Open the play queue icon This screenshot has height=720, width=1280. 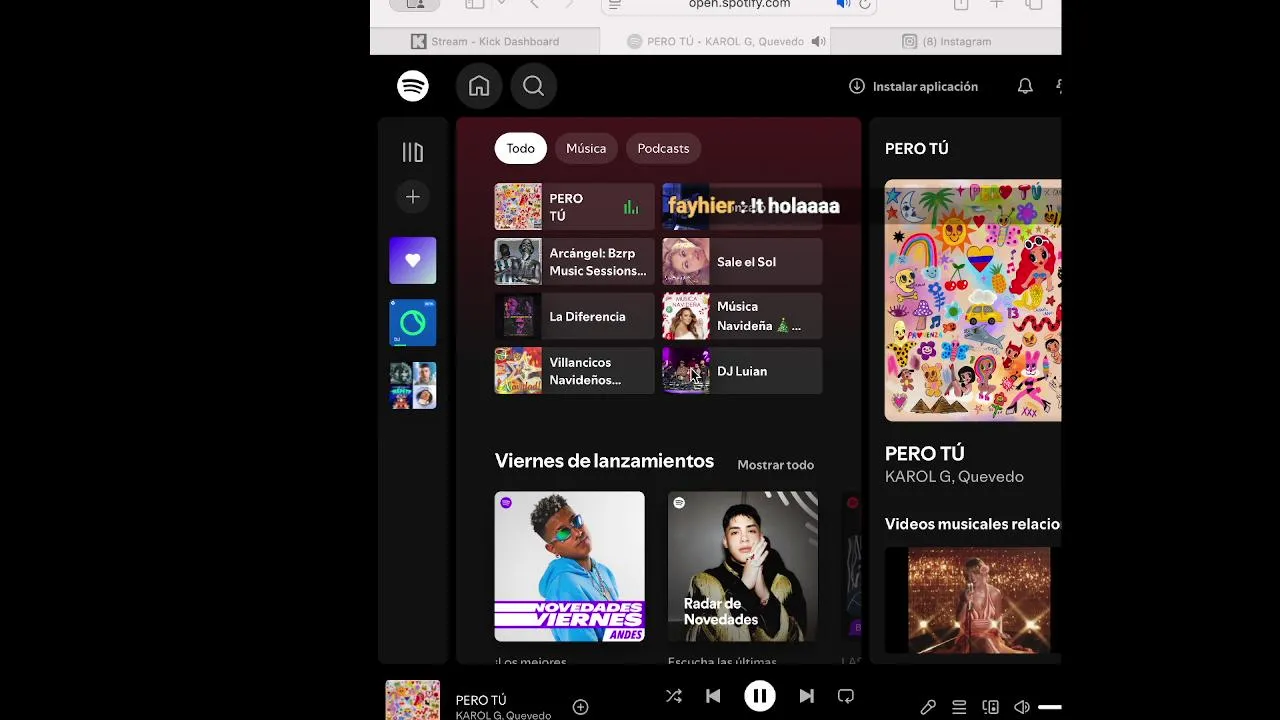959,707
